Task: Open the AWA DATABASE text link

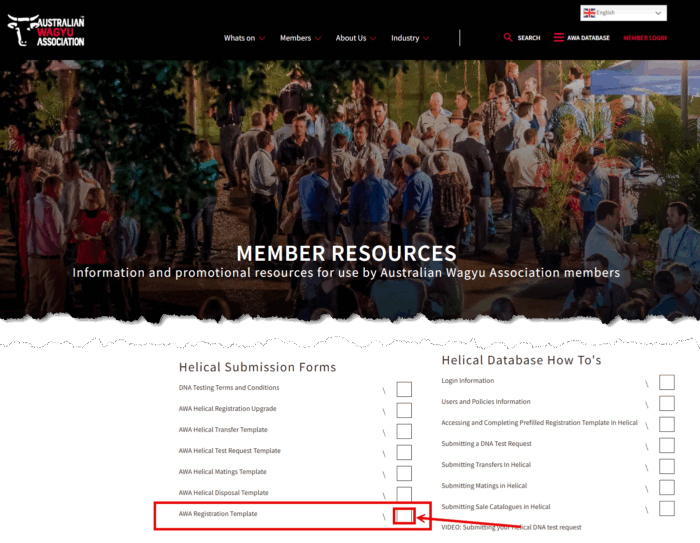Action: pos(588,38)
